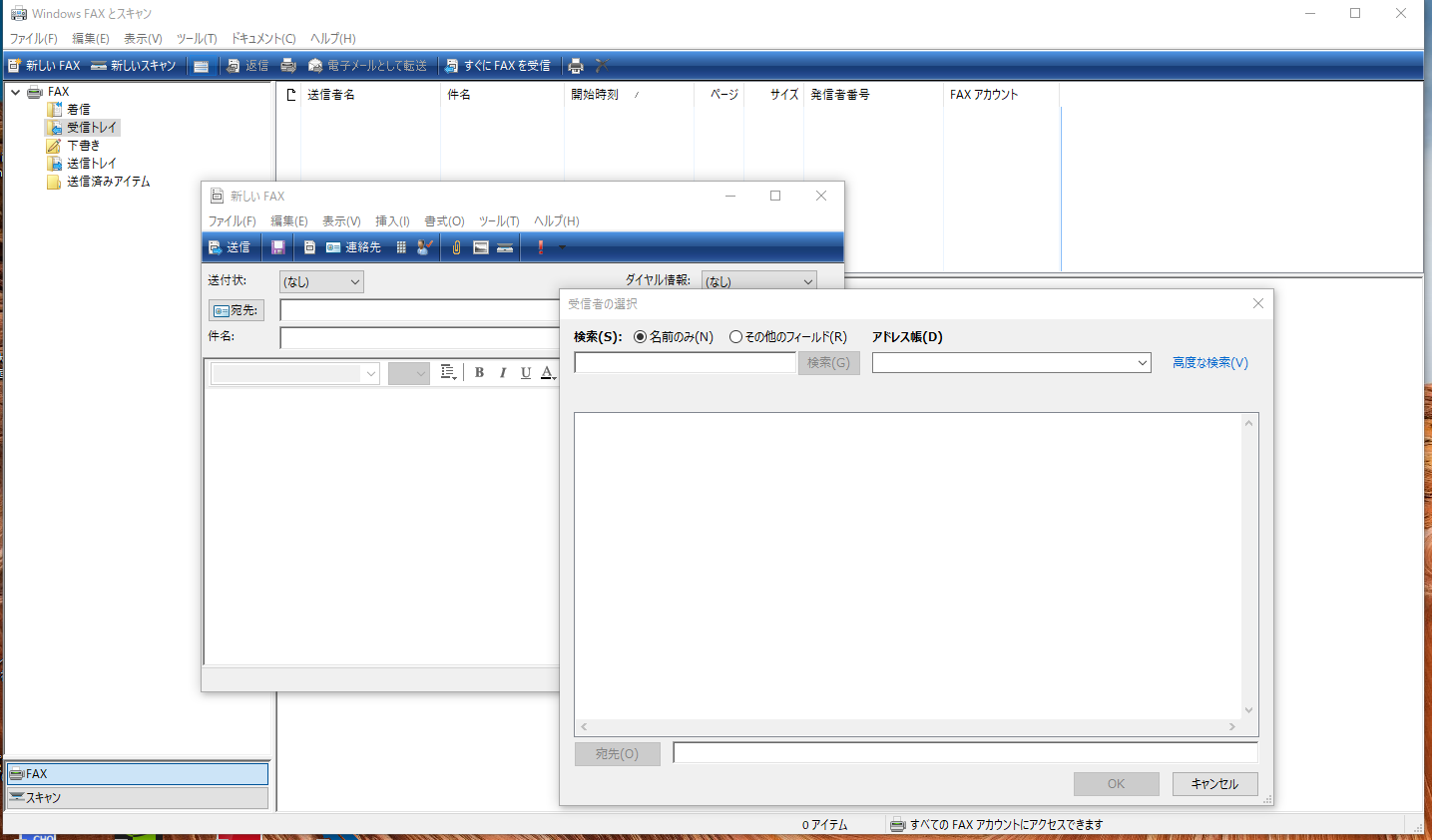This screenshot has height=840, width=1432.
Task: Click the dialing grid icon in fax toolbar
Action: 401,247
